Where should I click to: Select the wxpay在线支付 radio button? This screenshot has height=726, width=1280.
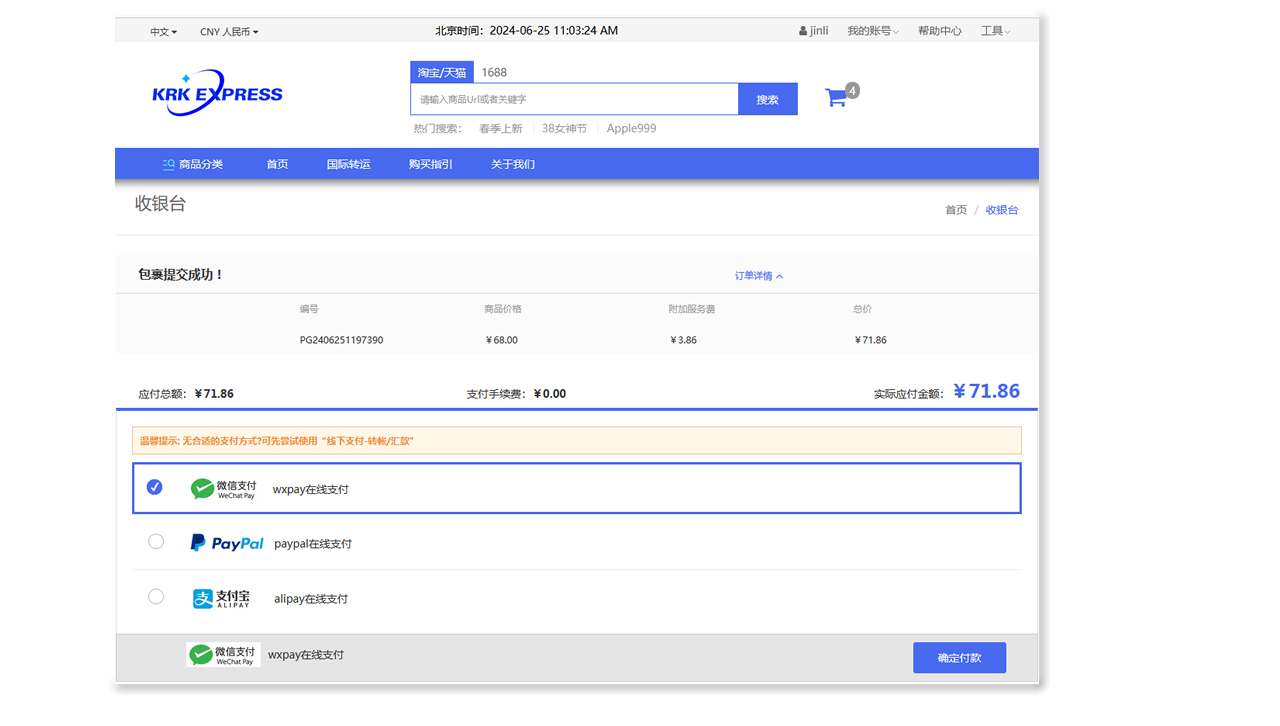[155, 487]
